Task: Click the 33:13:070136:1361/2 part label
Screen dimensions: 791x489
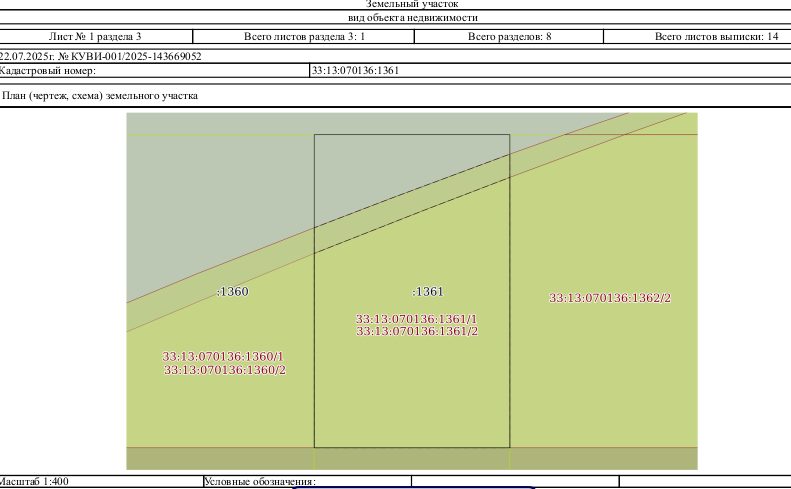Action: (x=417, y=331)
